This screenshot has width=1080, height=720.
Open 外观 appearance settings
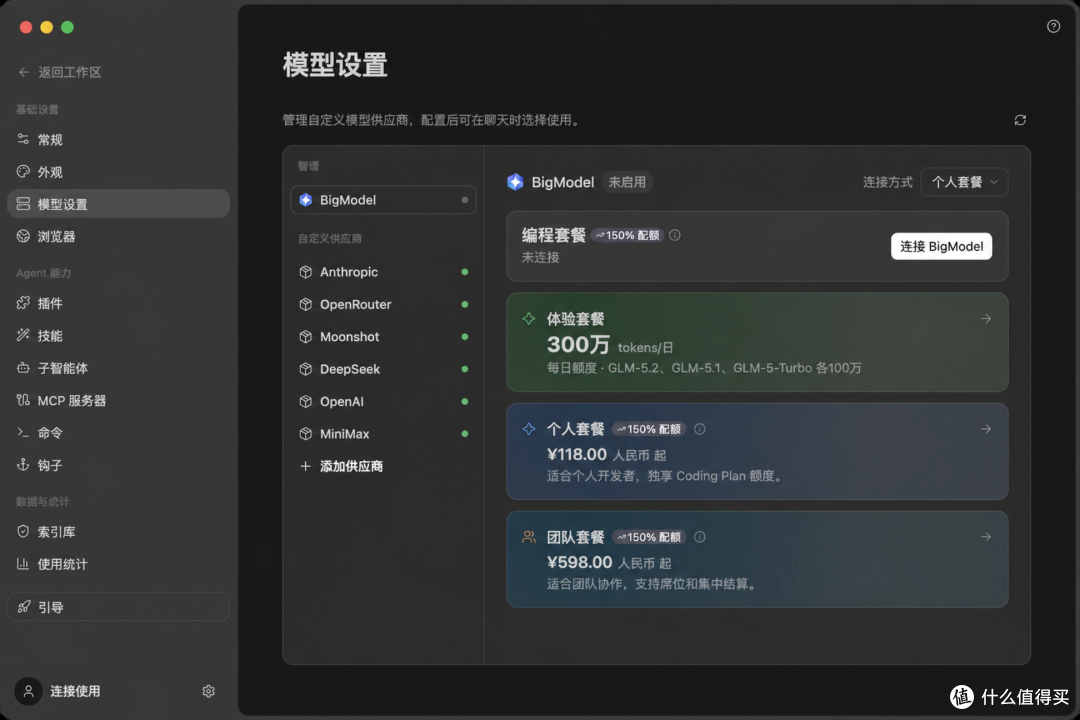point(118,172)
